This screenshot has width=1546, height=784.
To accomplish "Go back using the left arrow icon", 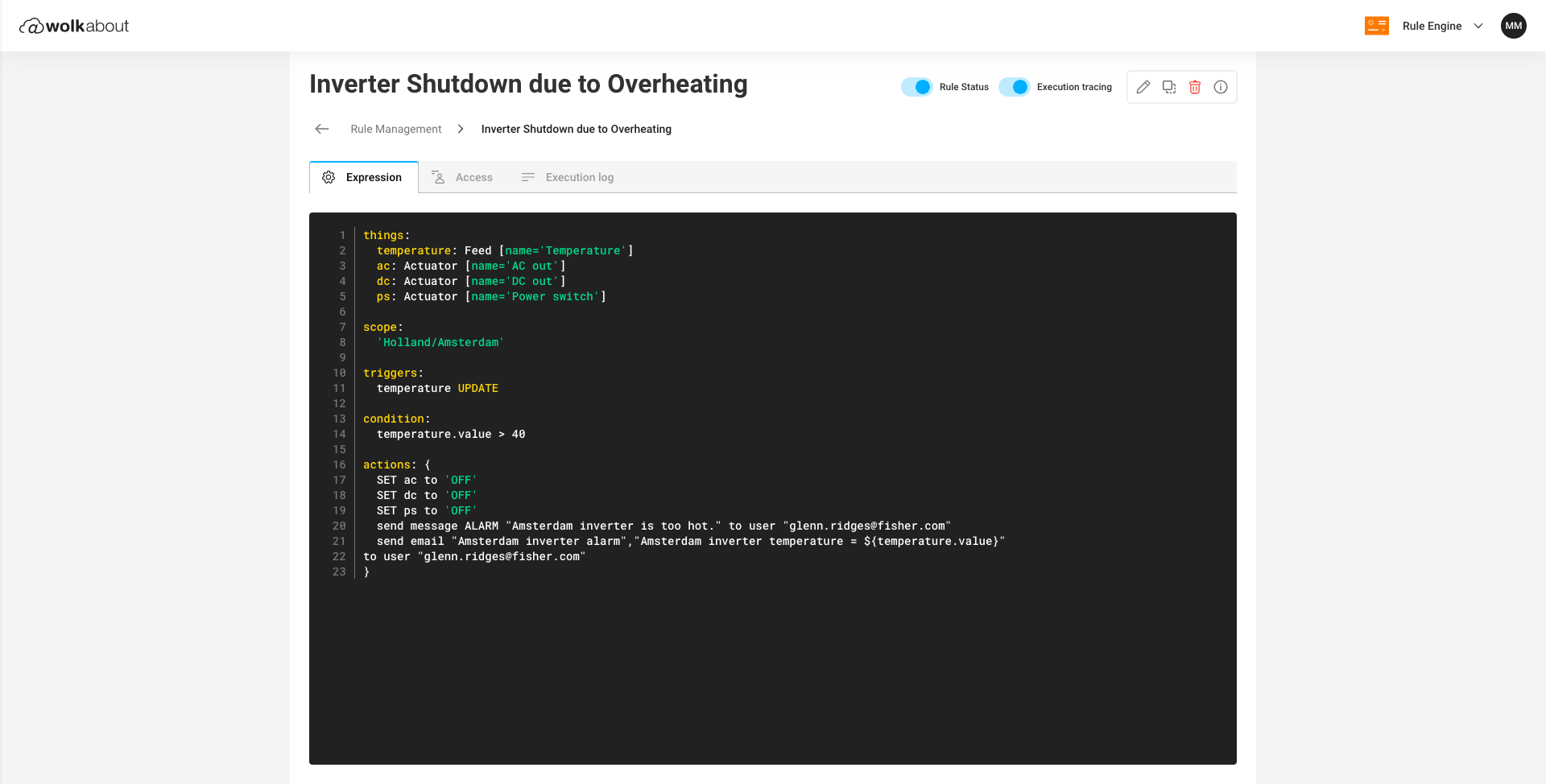I will pos(322,129).
